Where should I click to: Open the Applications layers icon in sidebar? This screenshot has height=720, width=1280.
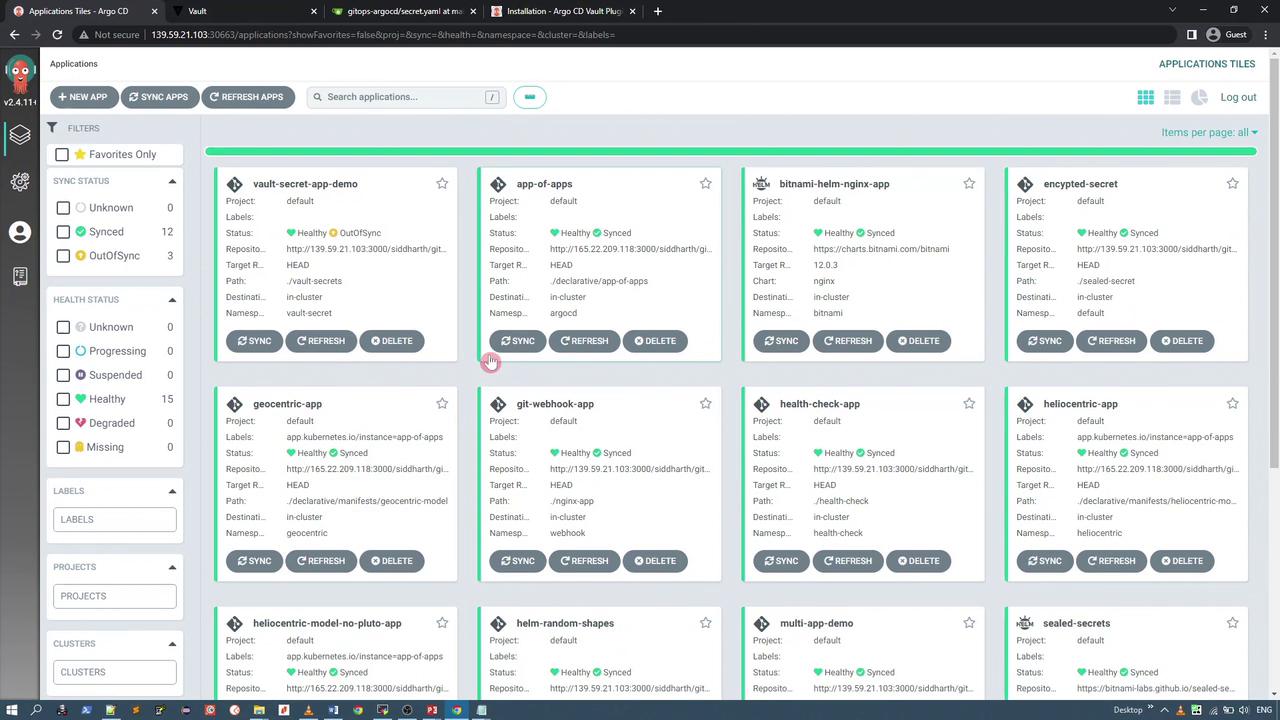(20, 135)
